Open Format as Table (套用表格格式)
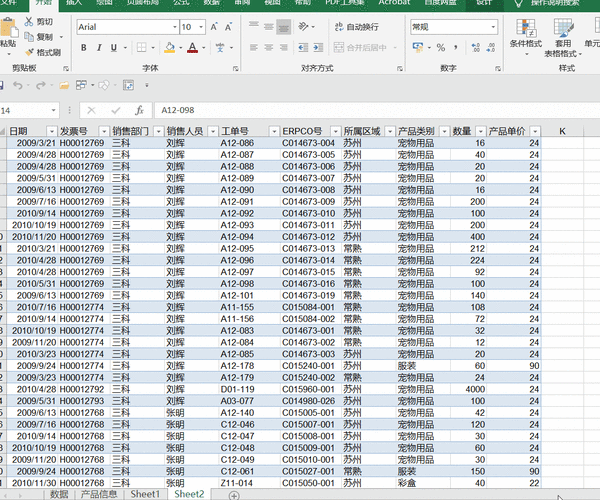The width and height of the screenshot is (600, 500). point(563,37)
